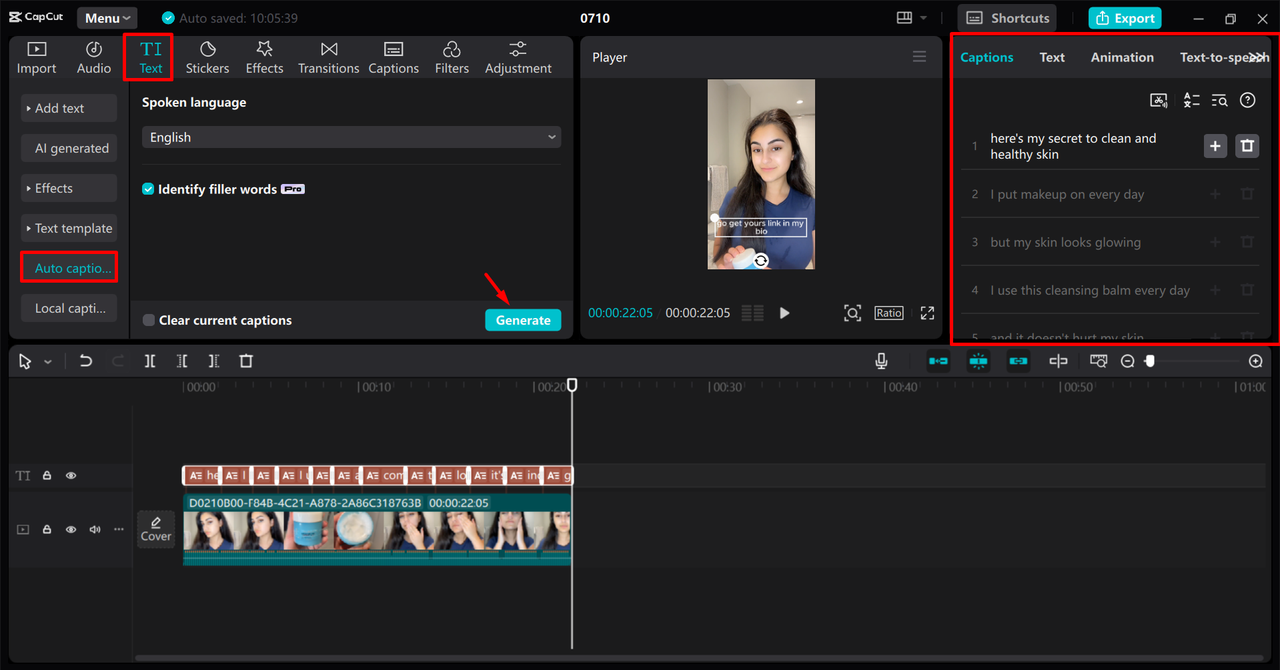Delete the 'I put makeup on every day' caption

click(1247, 194)
